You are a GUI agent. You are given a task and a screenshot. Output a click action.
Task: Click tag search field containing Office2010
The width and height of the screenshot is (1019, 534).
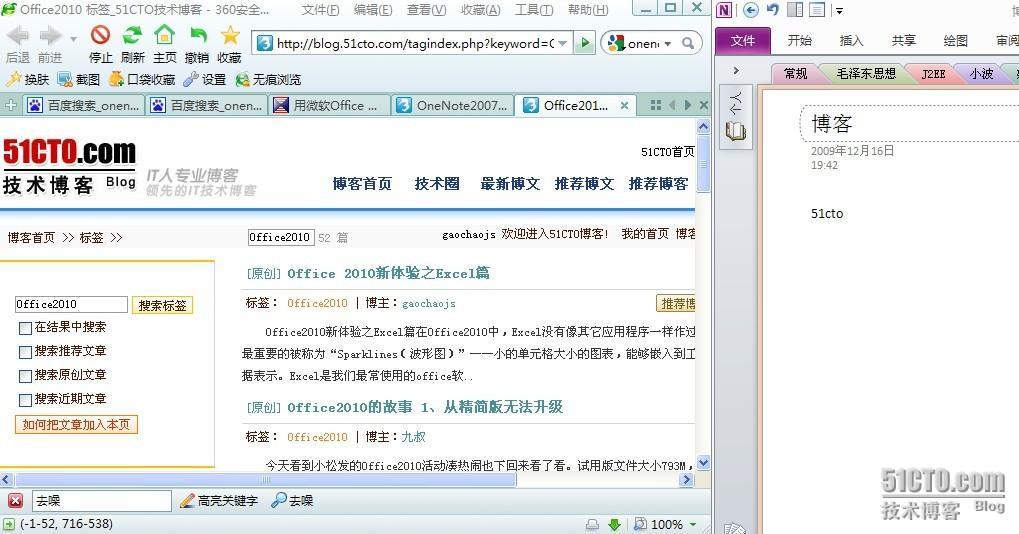[x=71, y=304]
